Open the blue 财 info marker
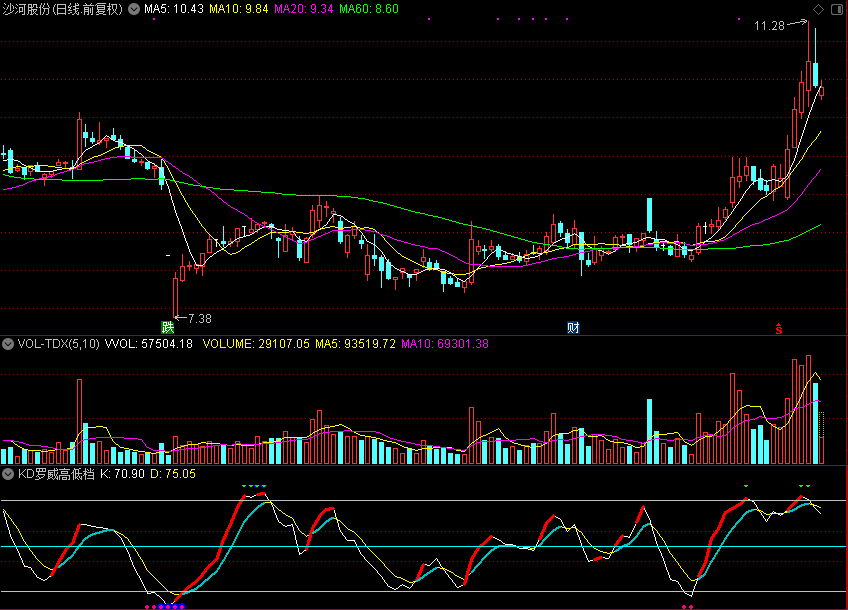 point(573,327)
